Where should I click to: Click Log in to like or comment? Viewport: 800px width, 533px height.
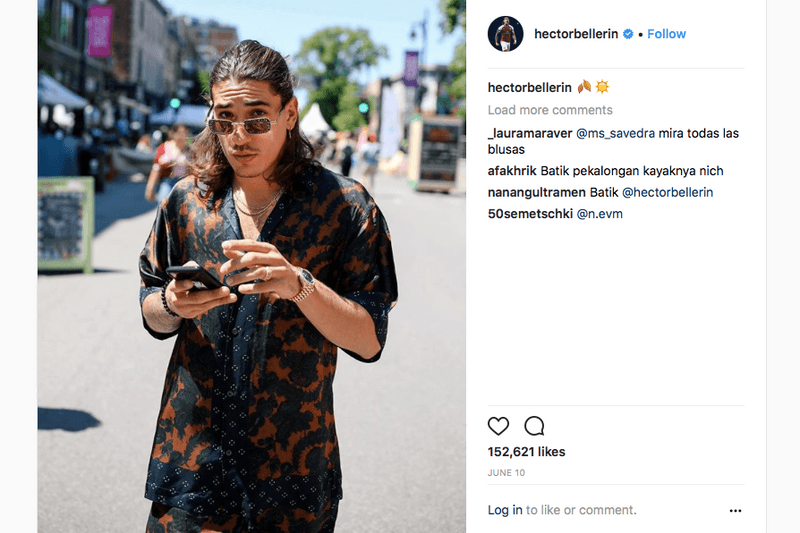pyautogui.click(x=505, y=510)
